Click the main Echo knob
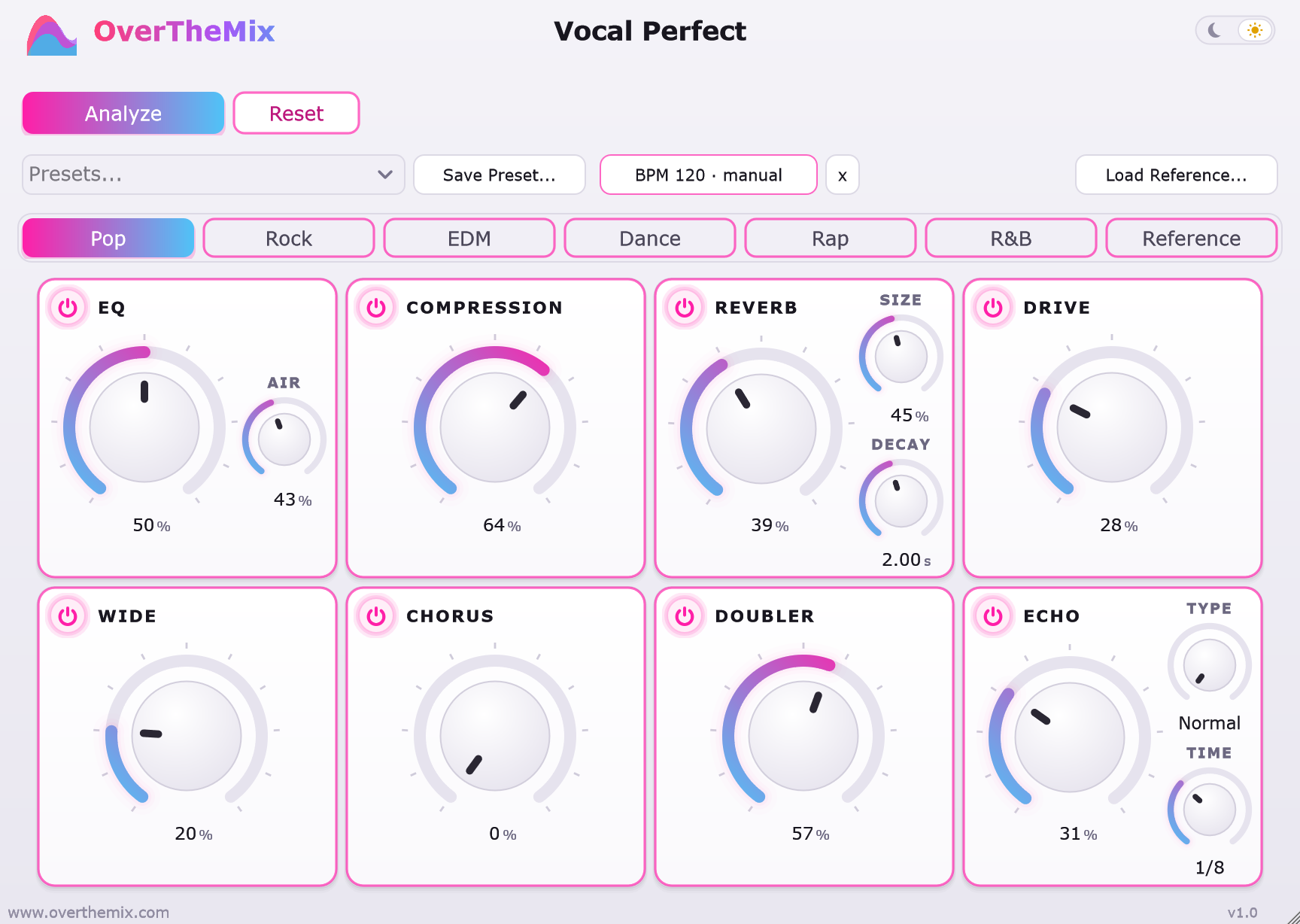 1070,737
